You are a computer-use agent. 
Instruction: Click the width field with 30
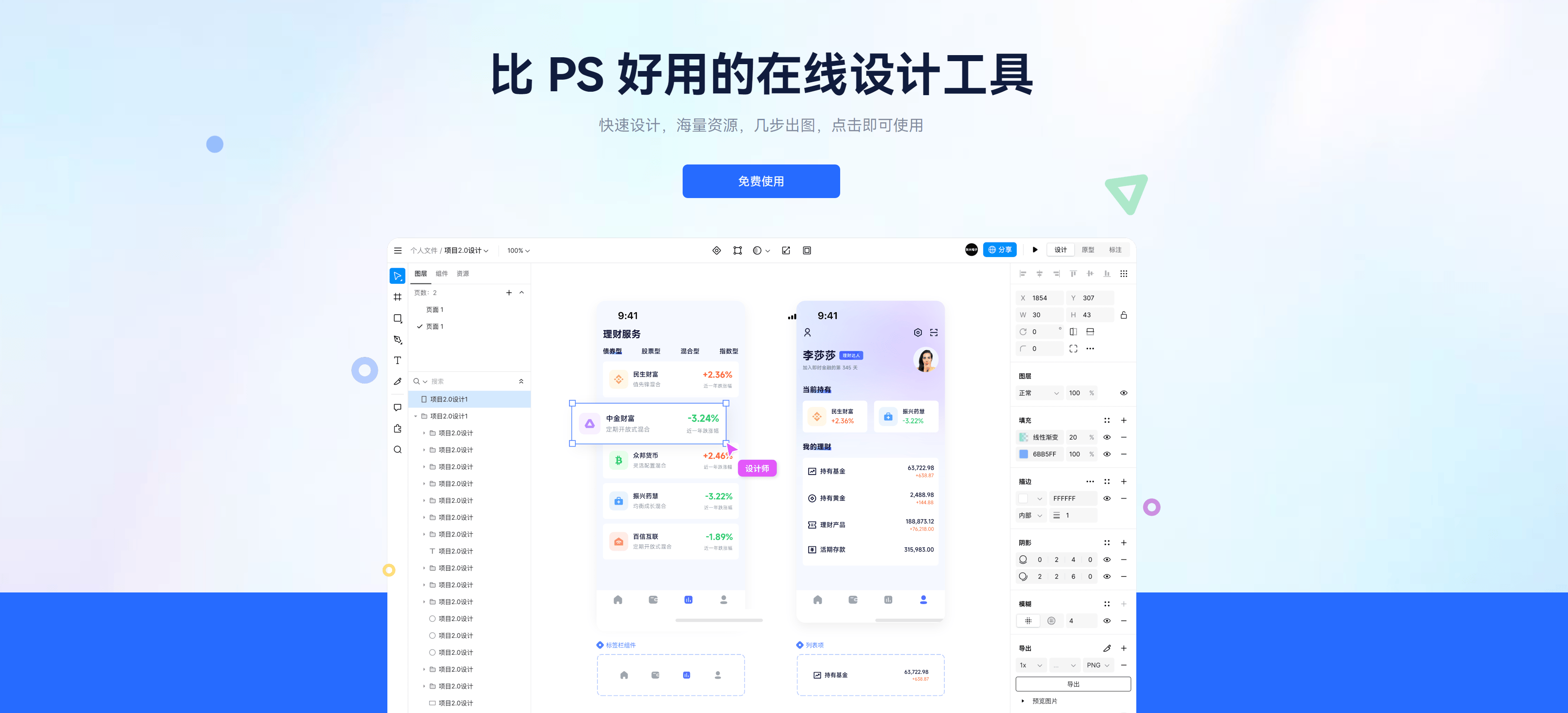pyautogui.click(x=1039, y=315)
